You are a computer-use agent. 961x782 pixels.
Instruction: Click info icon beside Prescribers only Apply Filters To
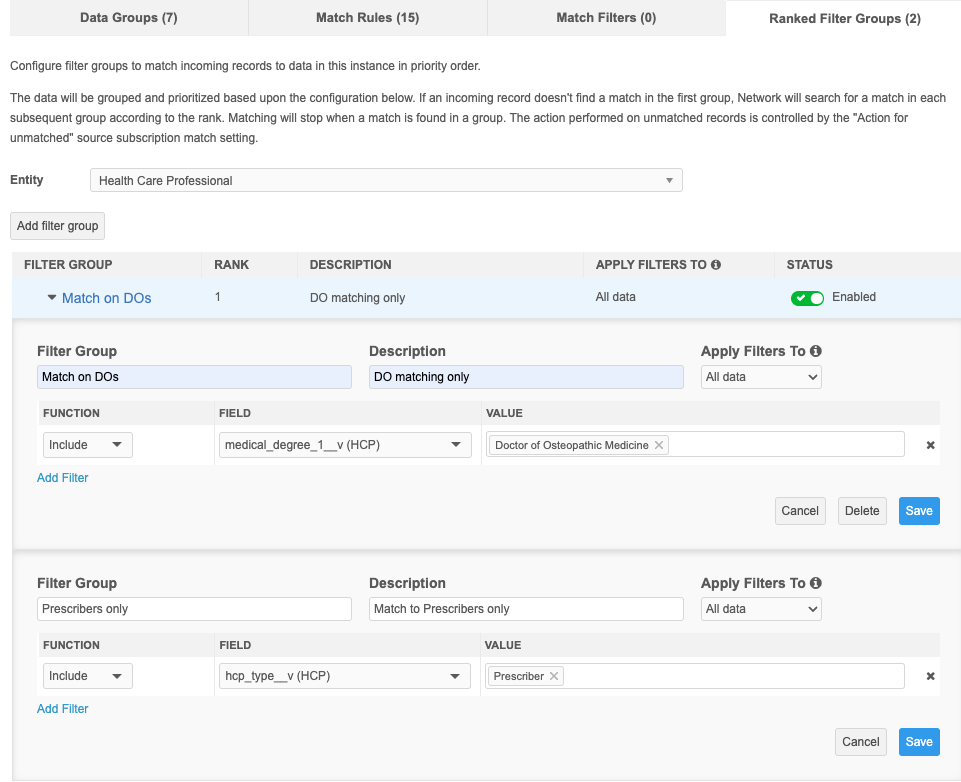pos(816,583)
